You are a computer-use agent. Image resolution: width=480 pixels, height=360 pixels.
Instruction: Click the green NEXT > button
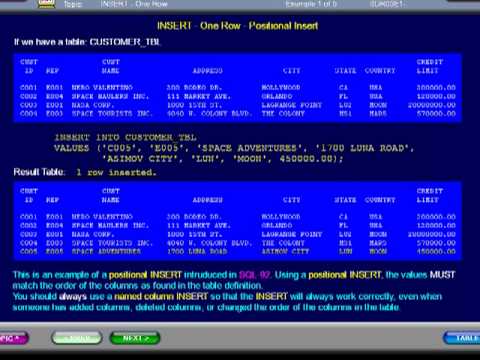pyautogui.click(x=135, y=338)
